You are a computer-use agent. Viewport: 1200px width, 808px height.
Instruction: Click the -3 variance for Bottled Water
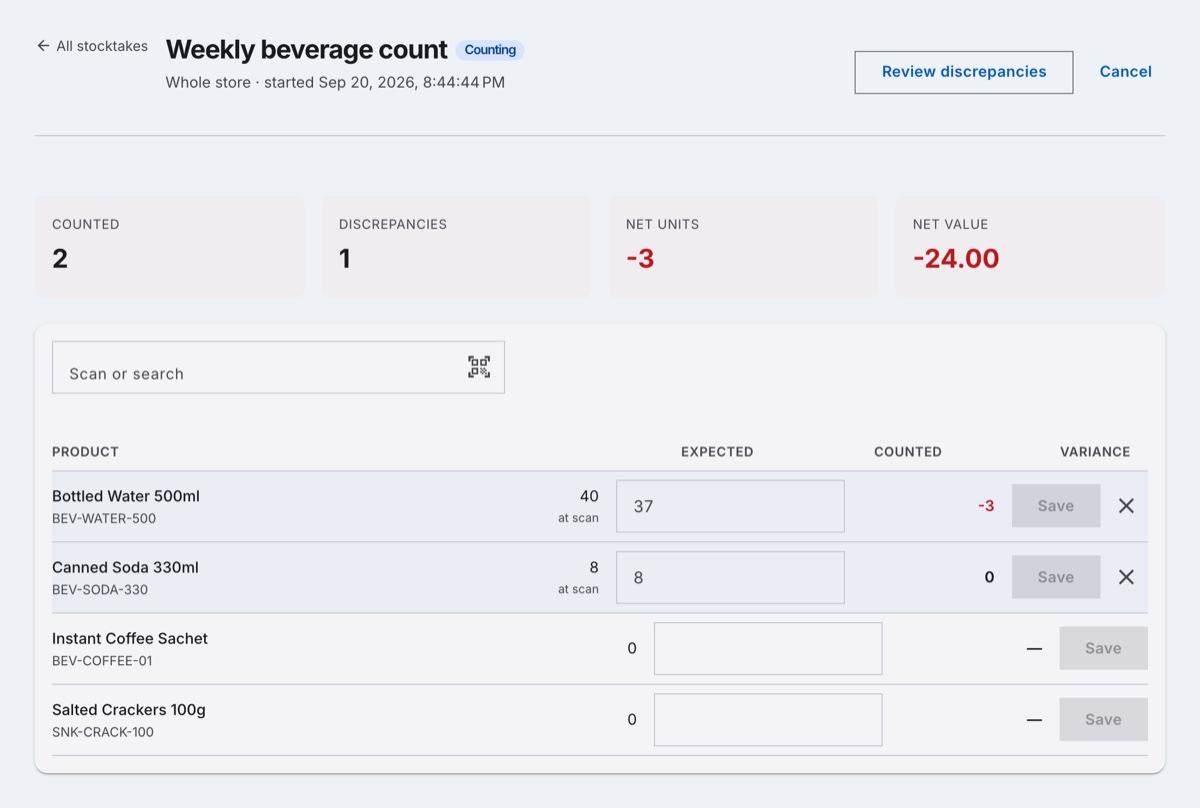986,506
